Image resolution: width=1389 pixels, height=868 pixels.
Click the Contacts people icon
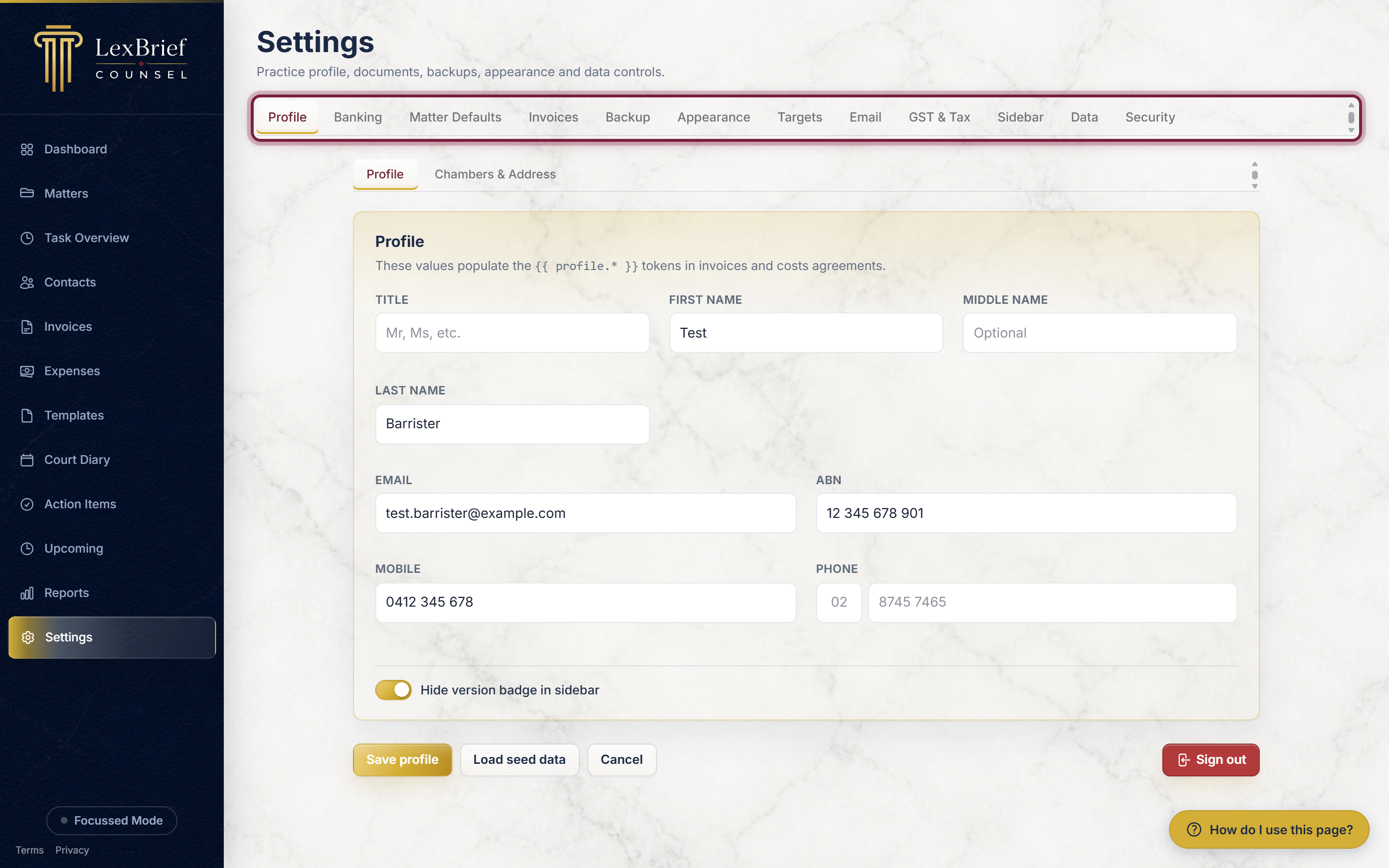(x=27, y=283)
